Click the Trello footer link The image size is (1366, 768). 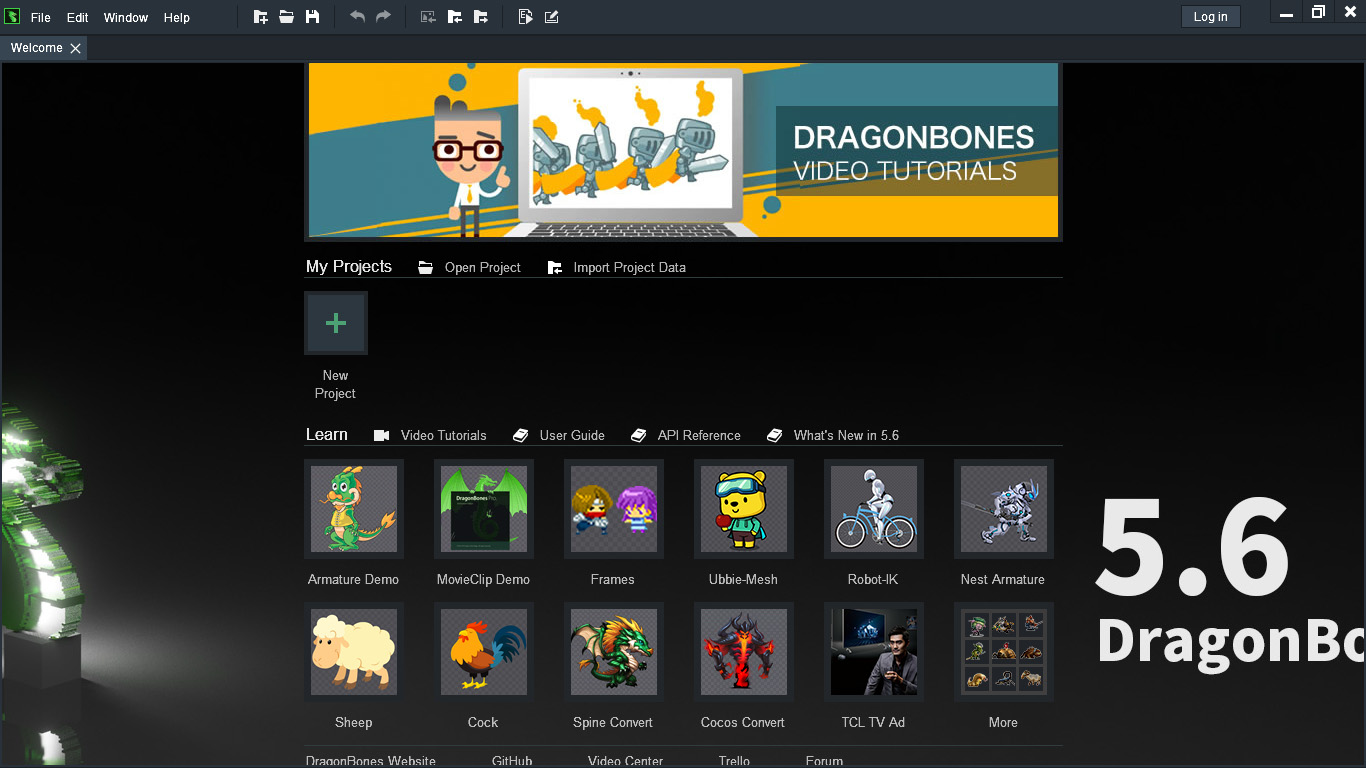click(x=734, y=761)
